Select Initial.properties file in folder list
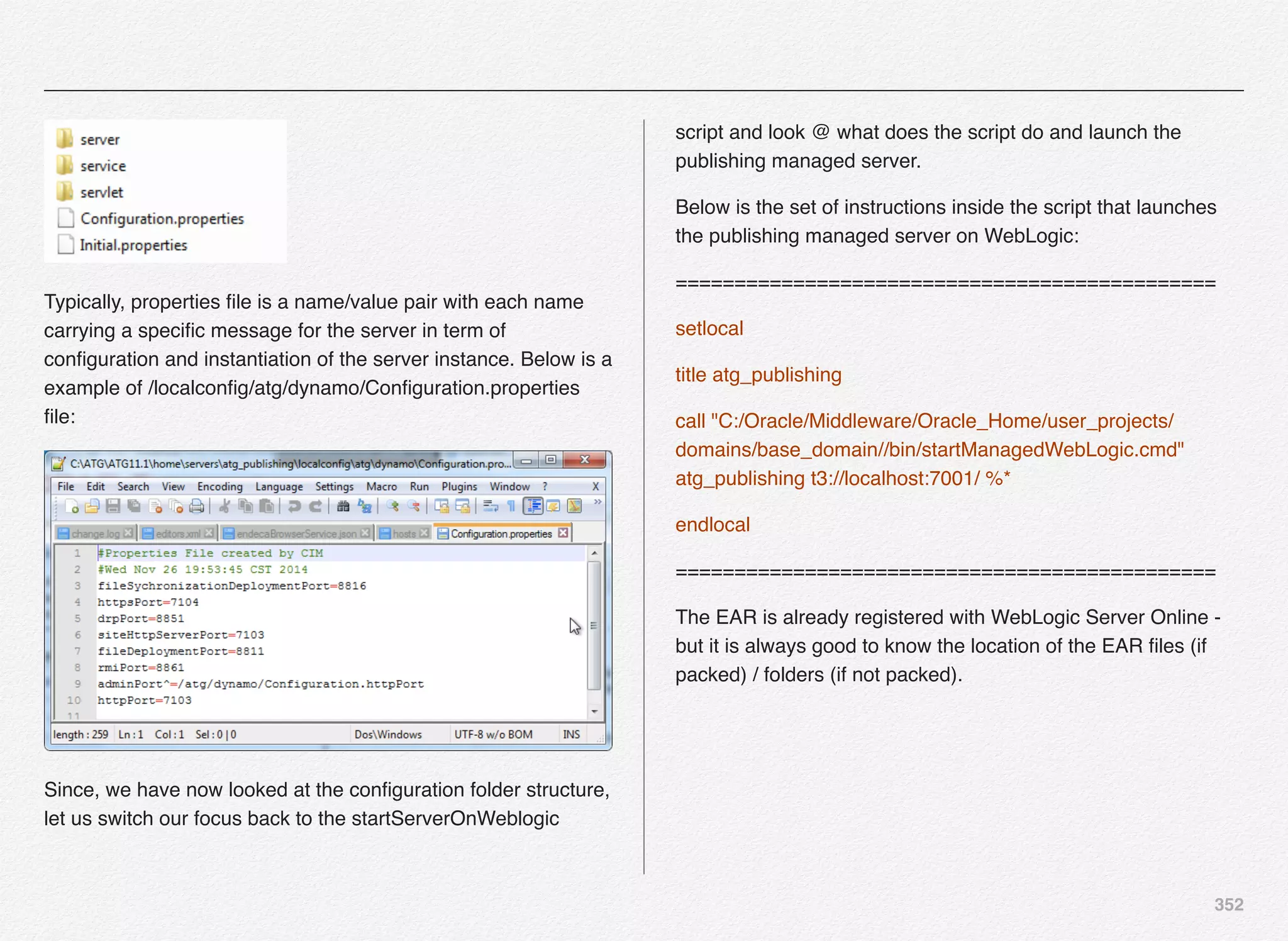 (123, 245)
